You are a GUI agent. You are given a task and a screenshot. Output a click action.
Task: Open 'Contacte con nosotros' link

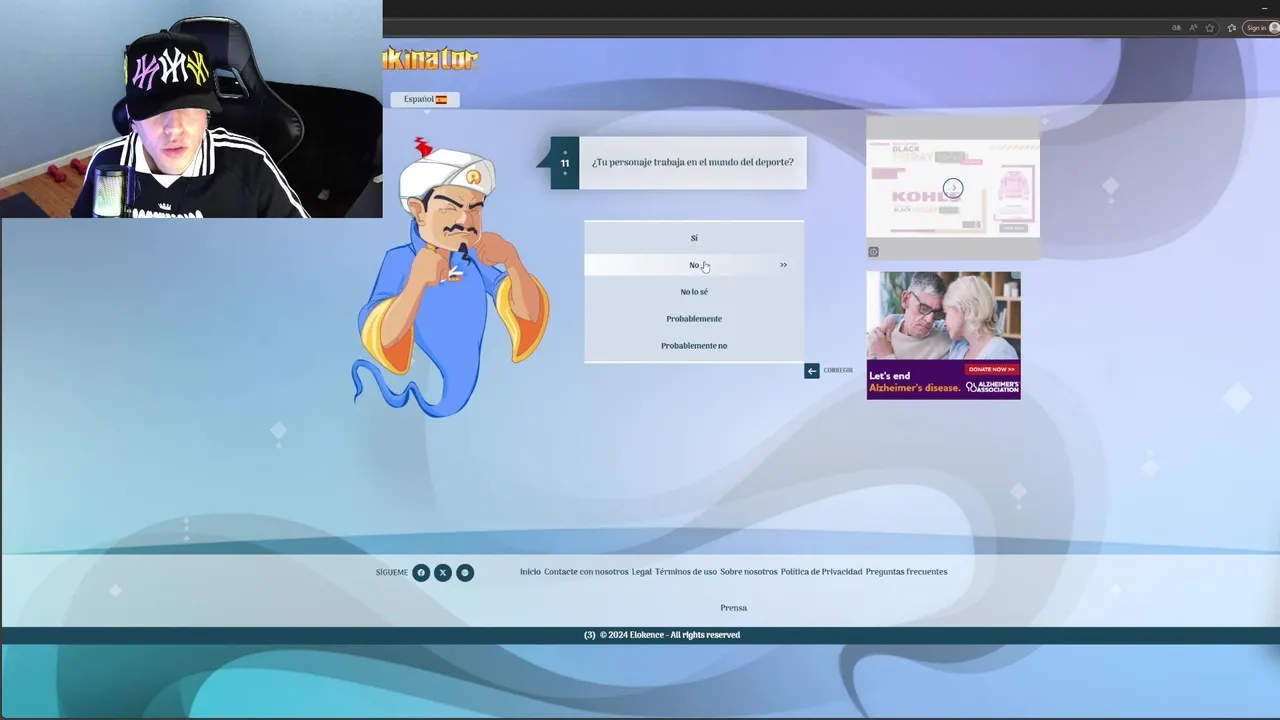tap(586, 572)
